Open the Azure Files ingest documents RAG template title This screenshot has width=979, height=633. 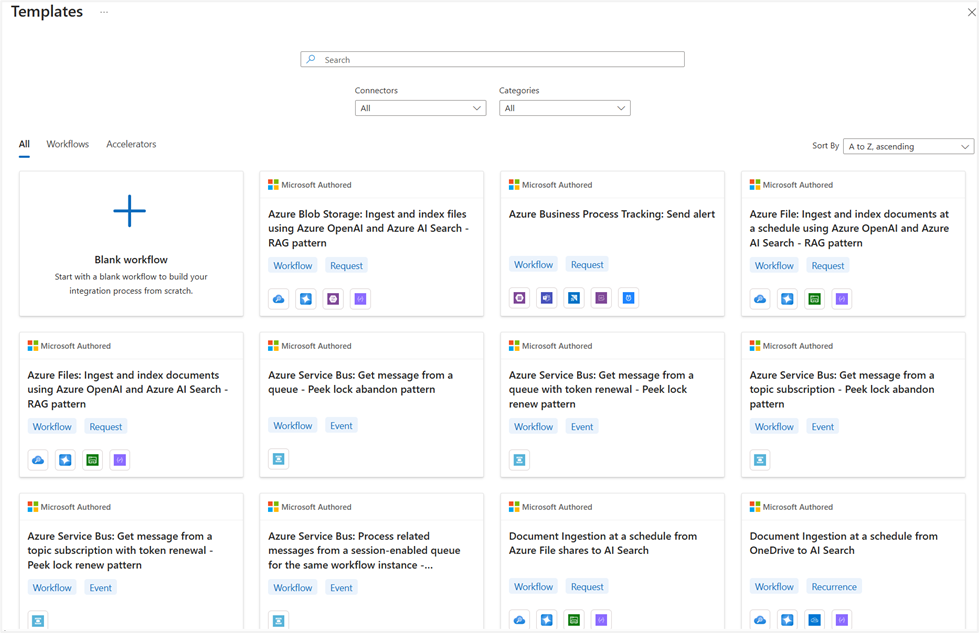point(127,390)
